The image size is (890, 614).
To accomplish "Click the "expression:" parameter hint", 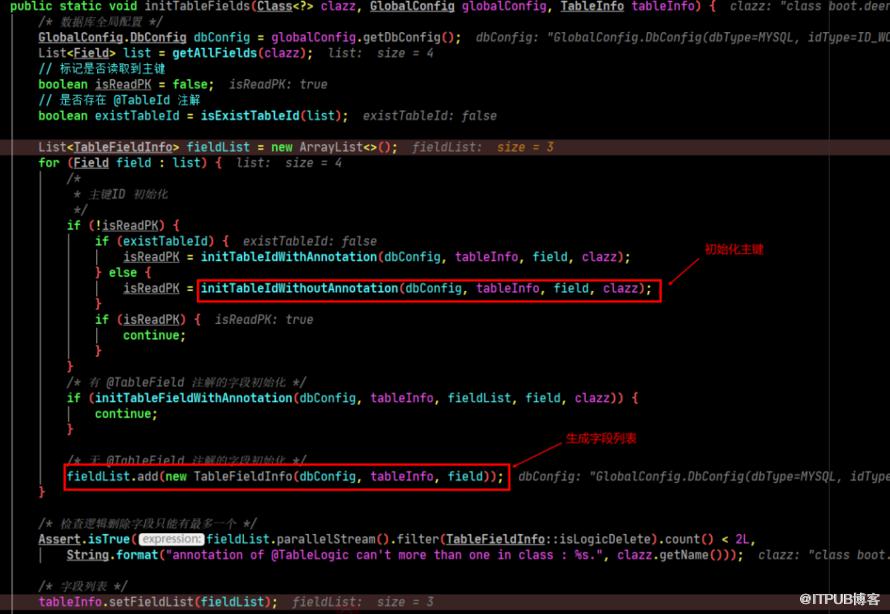I will [x=171, y=539].
